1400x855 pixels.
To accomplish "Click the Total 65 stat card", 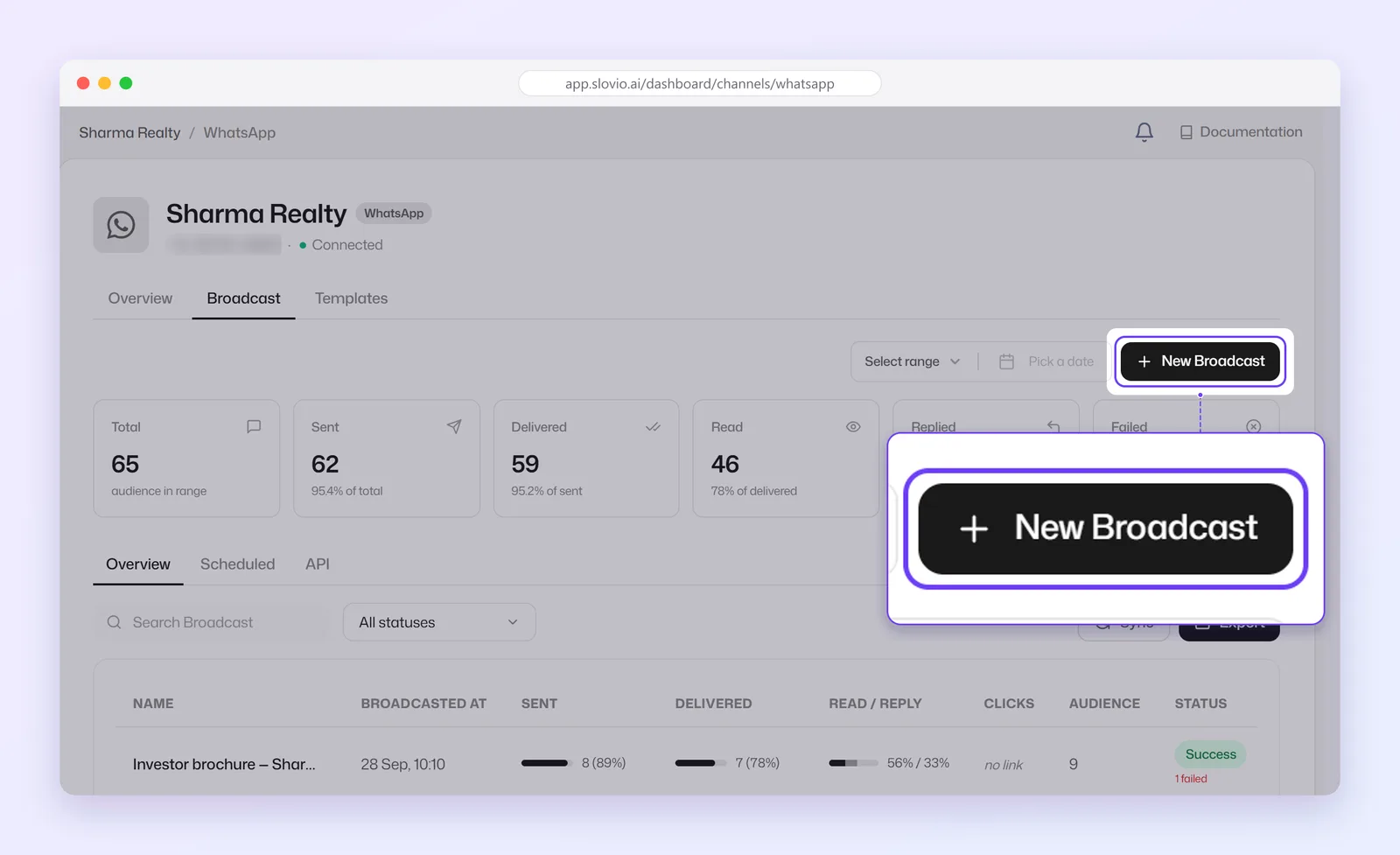I will [x=186, y=459].
